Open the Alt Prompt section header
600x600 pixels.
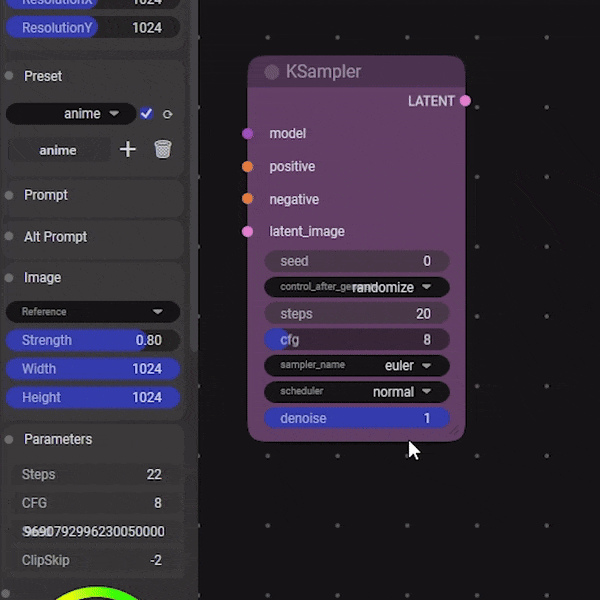[55, 237]
